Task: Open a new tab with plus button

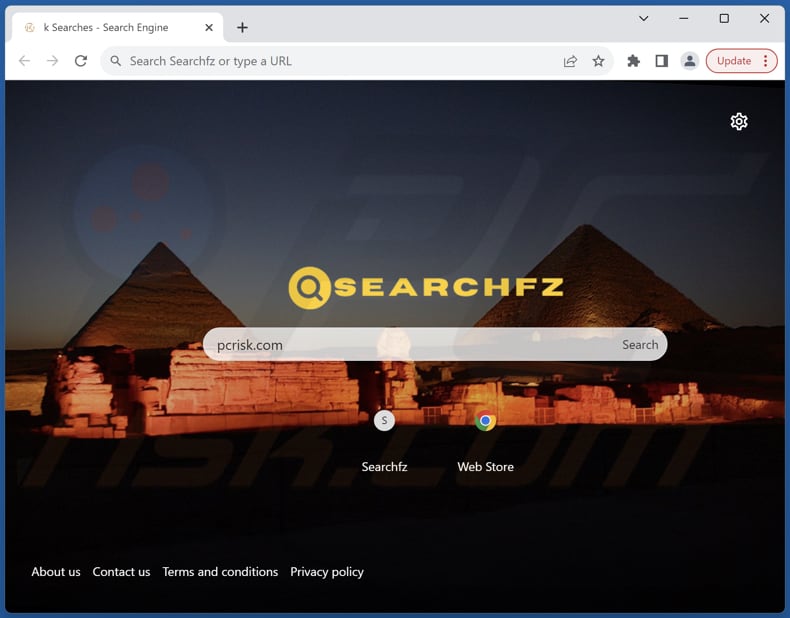Action: [242, 27]
